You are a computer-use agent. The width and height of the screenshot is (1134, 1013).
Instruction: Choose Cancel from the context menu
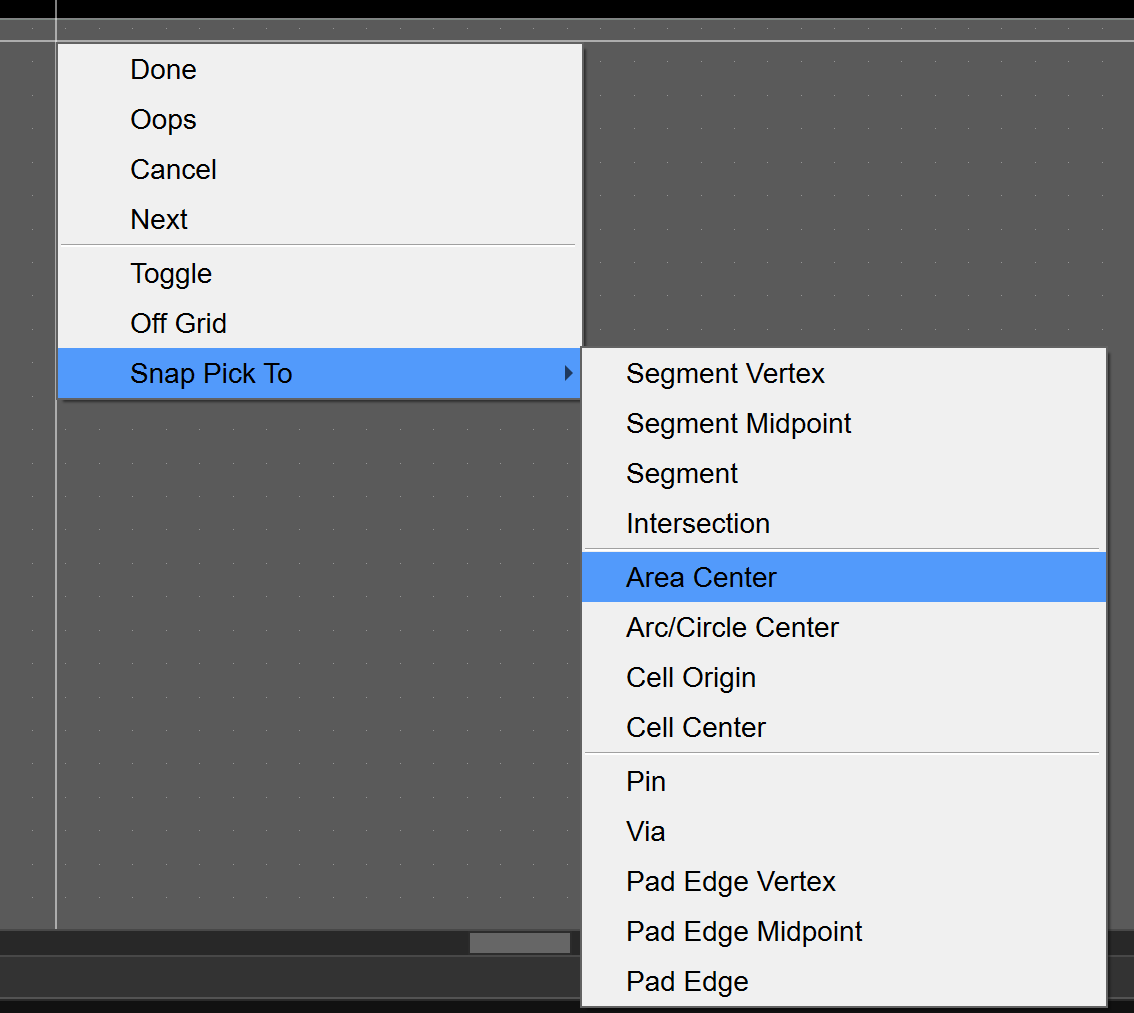click(x=174, y=170)
